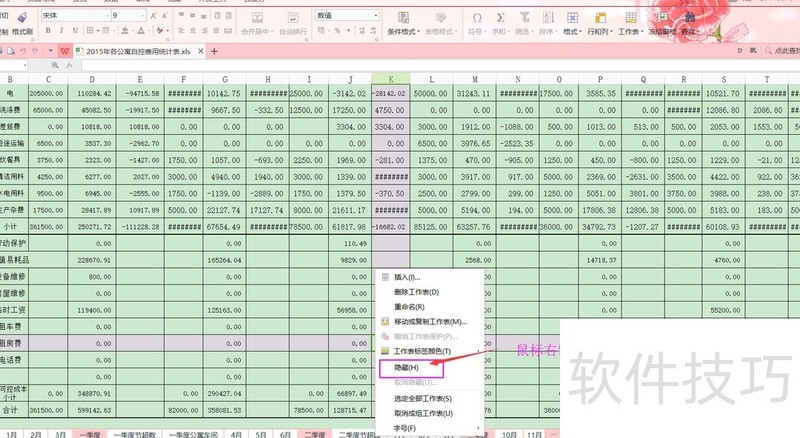Click the Filter (筛选) funnel icon

pos(524,18)
